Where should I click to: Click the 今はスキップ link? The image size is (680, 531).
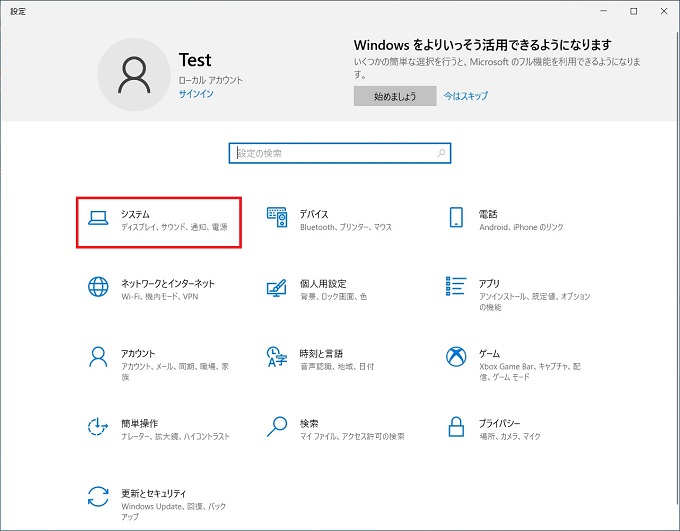(x=466, y=96)
